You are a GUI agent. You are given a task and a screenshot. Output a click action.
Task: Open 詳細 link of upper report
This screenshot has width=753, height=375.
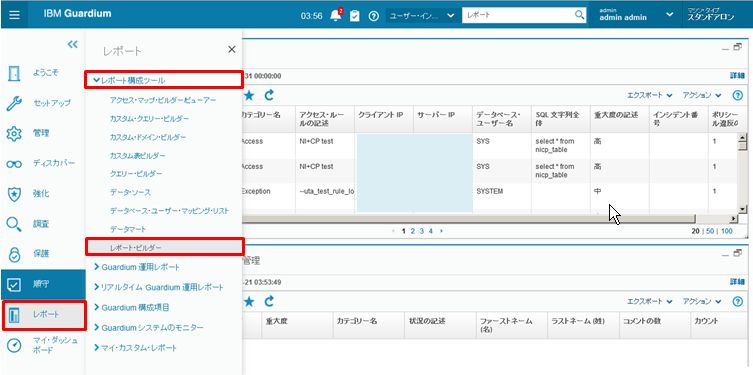click(737, 75)
